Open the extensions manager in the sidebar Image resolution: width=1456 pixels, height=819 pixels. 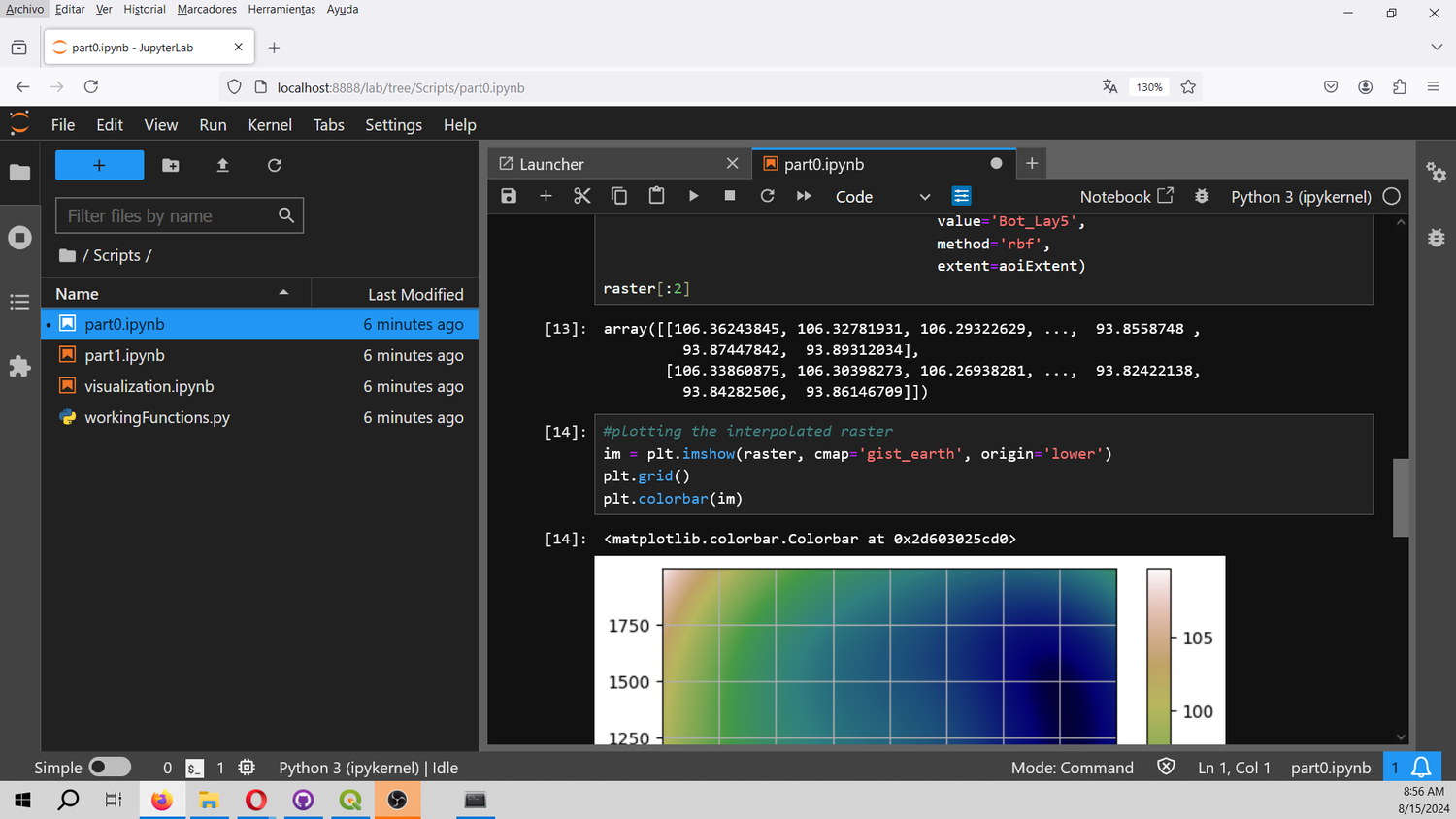click(x=19, y=366)
